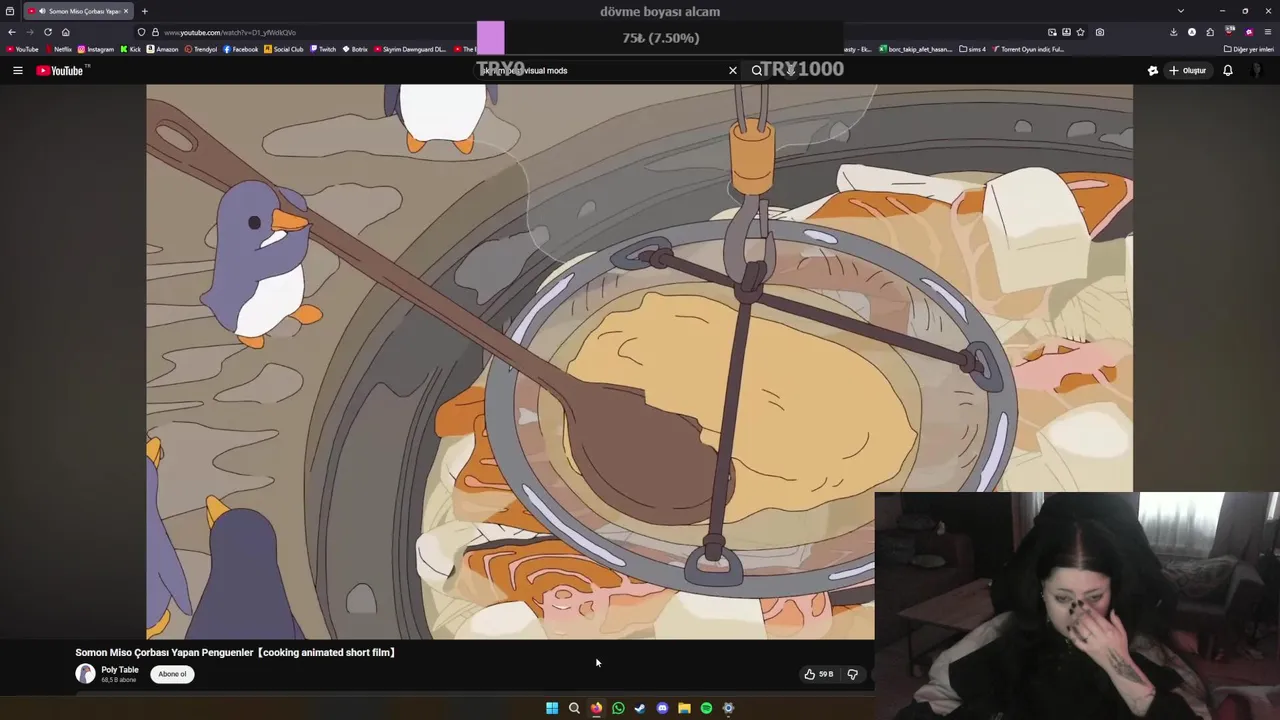Viewport: 1280px width, 720px height.
Task: Go back with the browser back arrow
Action: [12, 32]
